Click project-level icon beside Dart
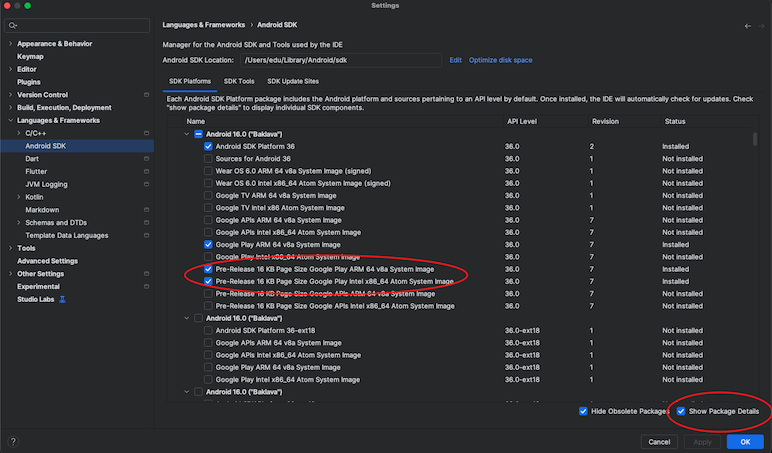The image size is (772, 453). coord(146,159)
